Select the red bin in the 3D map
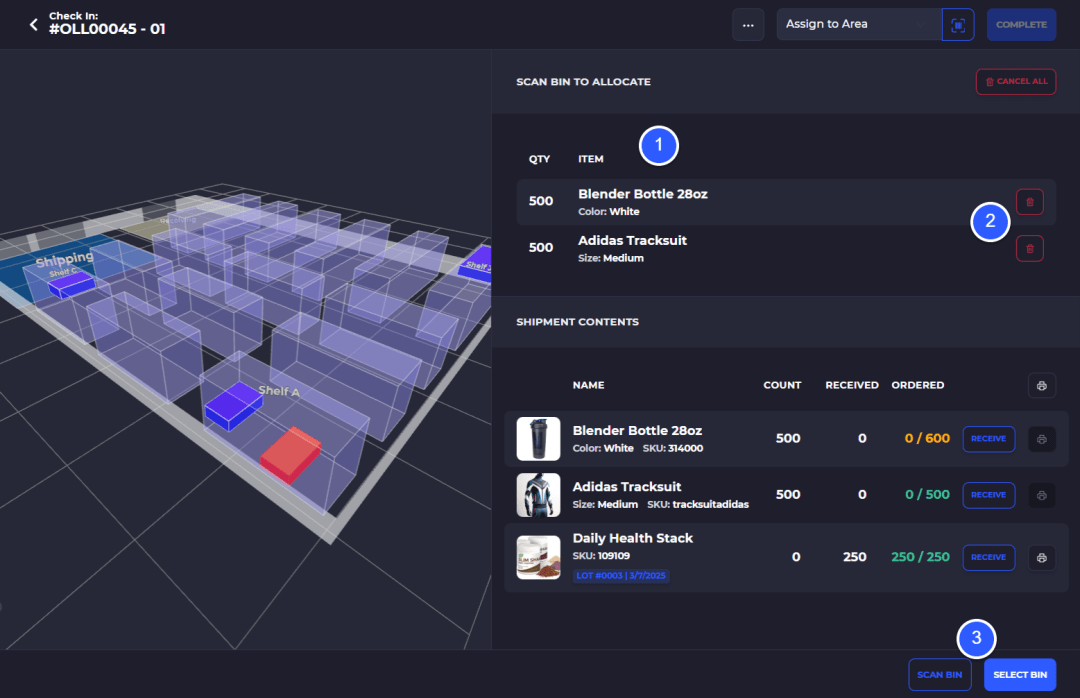The height and width of the screenshot is (698, 1080). [x=291, y=453]
